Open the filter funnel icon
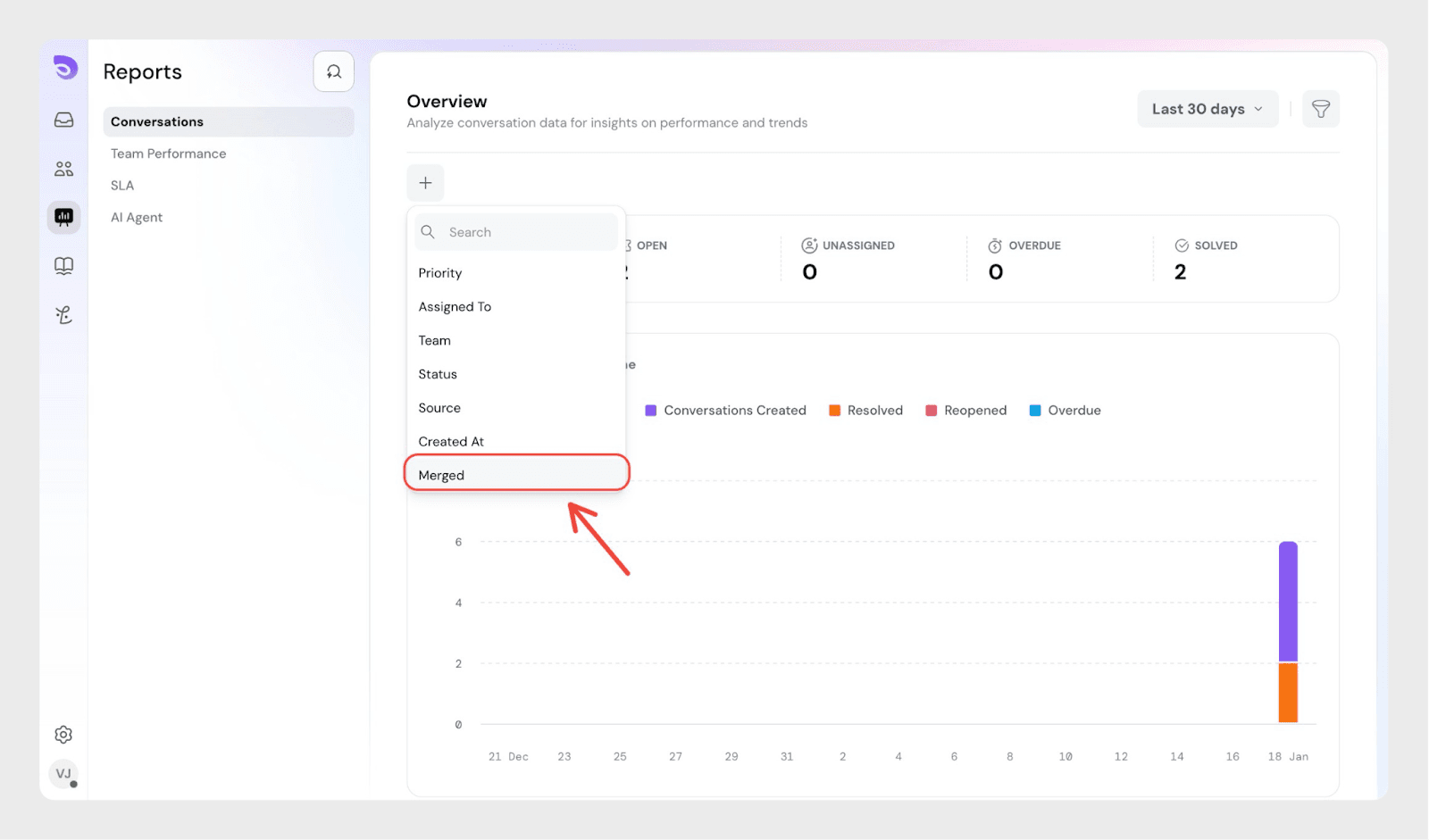This screenshot has height=840, width=1429. pos(1320,109)
